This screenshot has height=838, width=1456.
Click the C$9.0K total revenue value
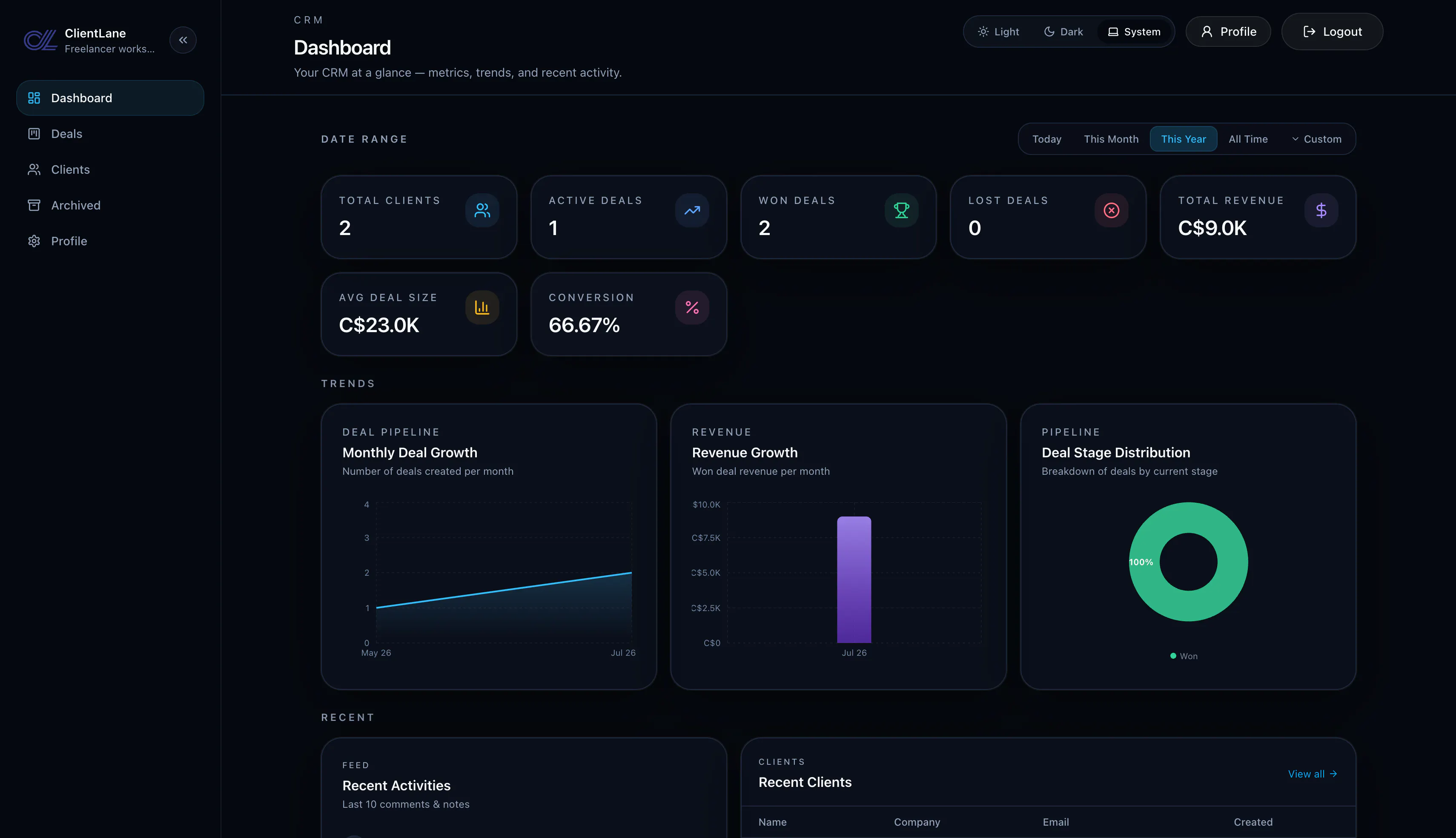click(x=1212, y=228)
